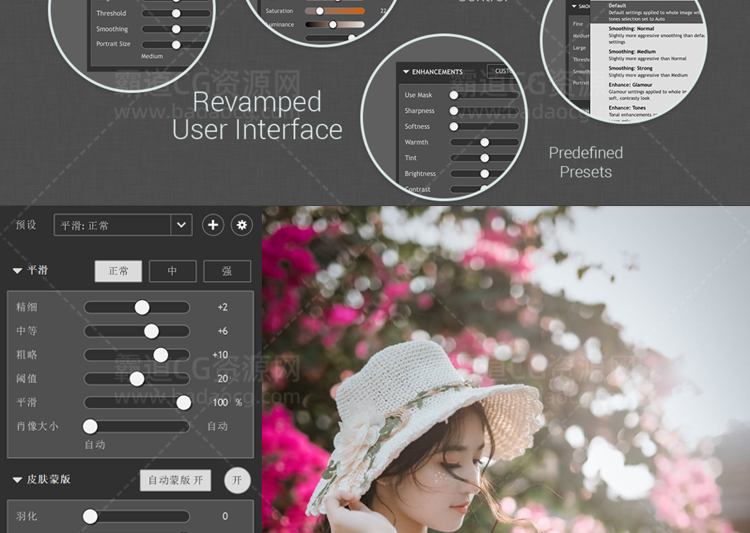Click the 羽化 value 0
Viewport: 750px width, 533px height.
tap(225, 516)
